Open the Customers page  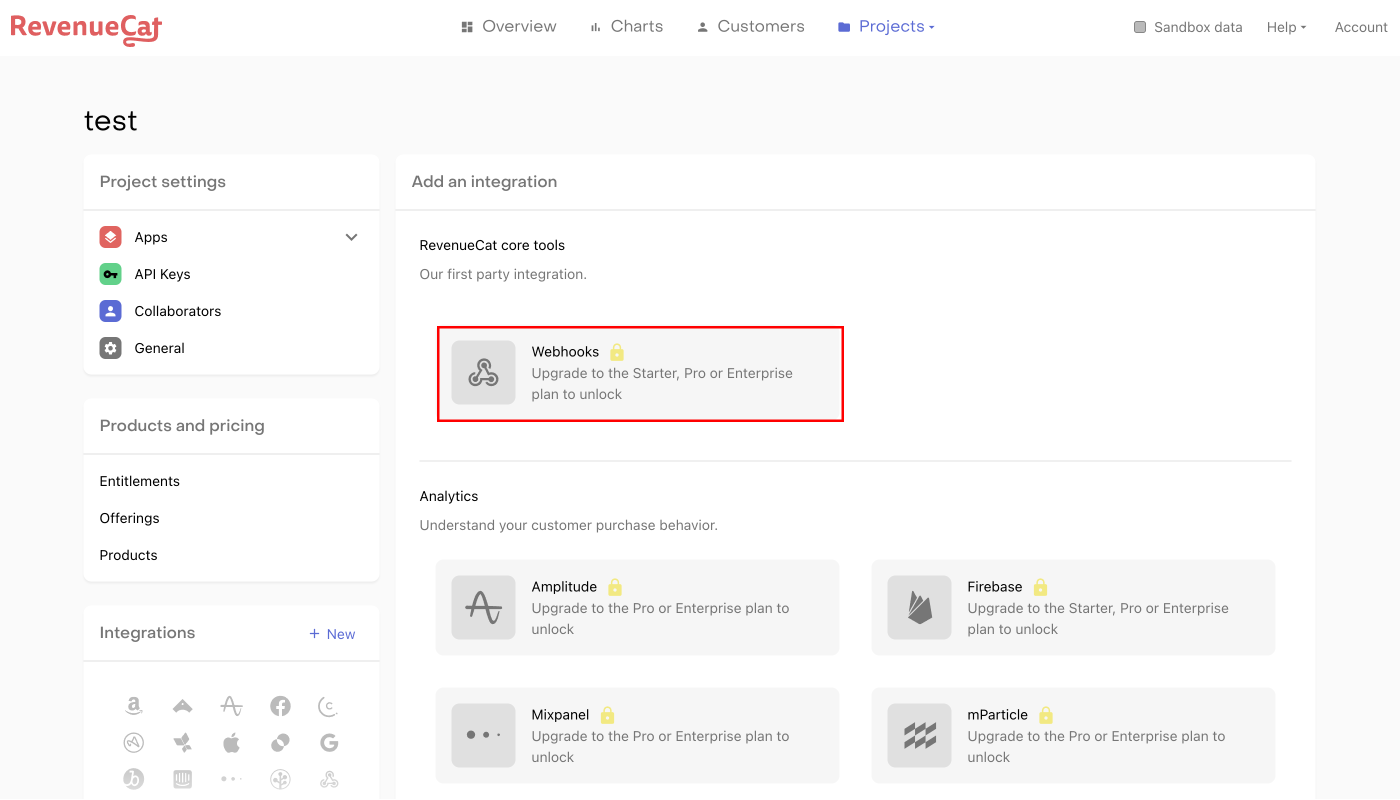[750, 27]
